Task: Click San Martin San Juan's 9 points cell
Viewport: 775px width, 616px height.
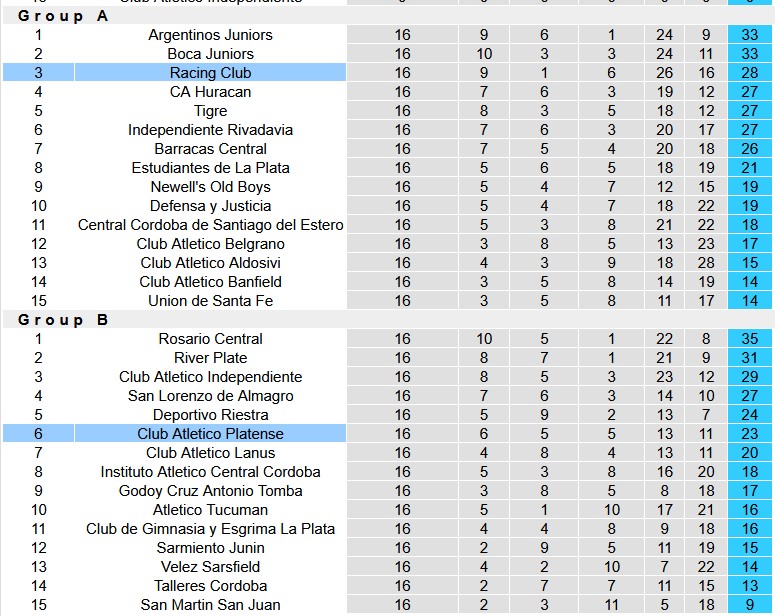Action: point(749,605)
